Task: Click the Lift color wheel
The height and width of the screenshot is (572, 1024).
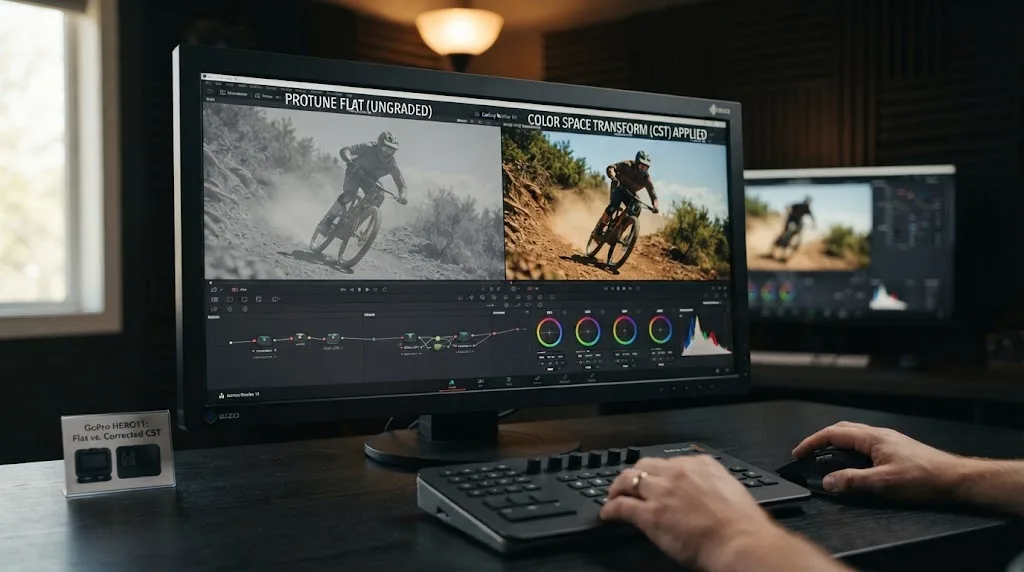Action: click(549, 332)
